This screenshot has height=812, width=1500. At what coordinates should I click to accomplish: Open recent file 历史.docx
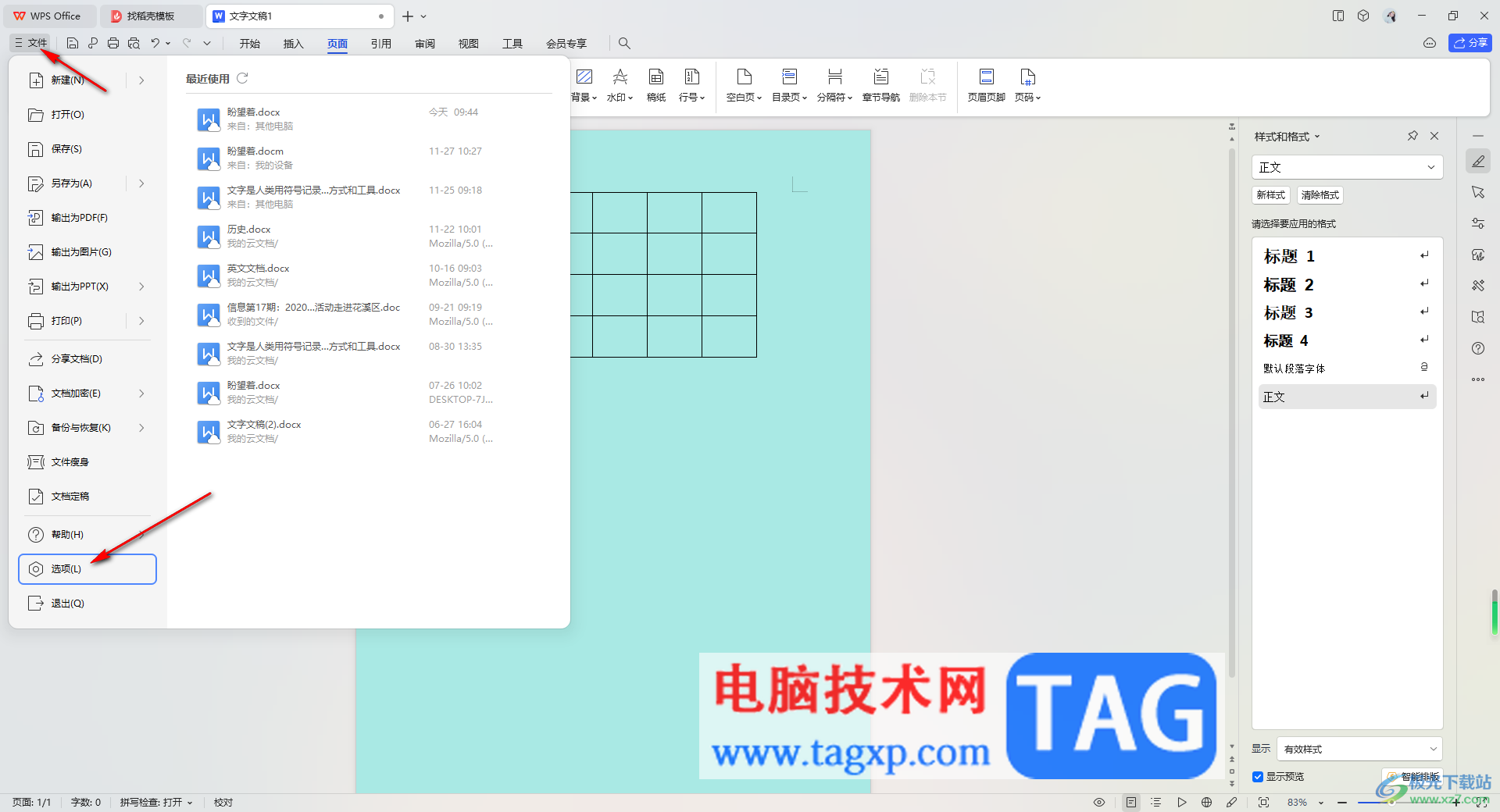[367, 236]
